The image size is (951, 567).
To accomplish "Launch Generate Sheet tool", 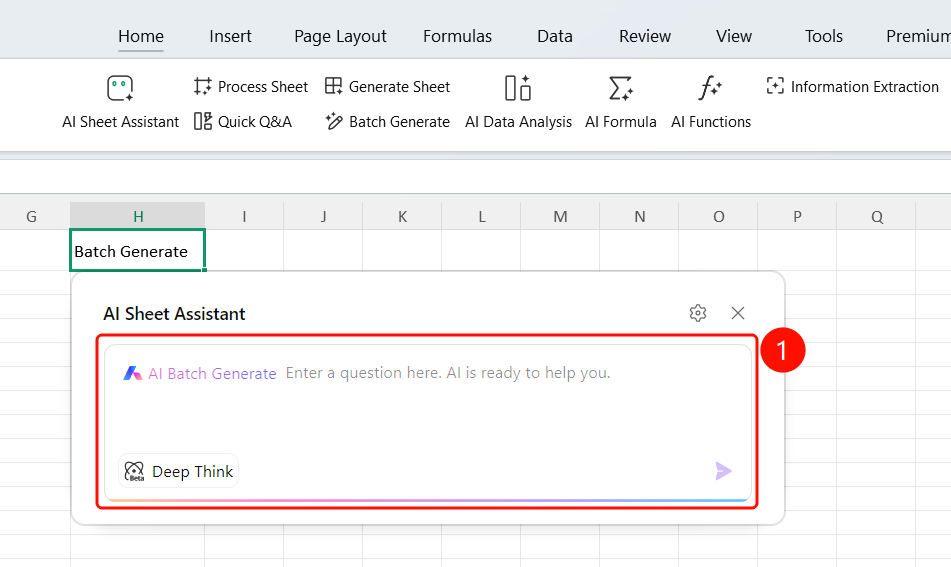I will point(387,87).
